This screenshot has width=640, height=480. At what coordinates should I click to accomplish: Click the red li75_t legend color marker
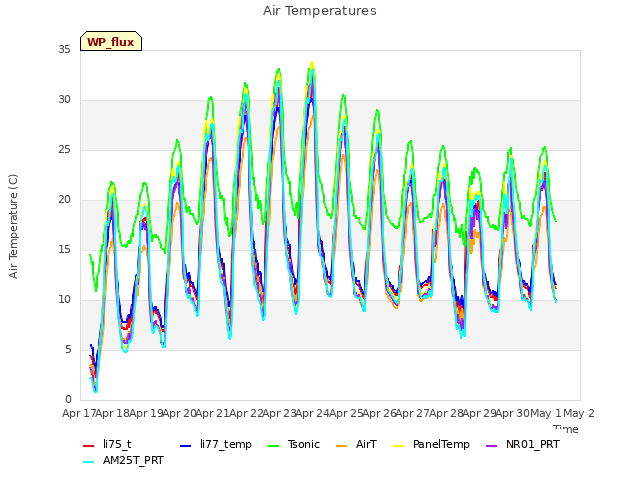click(x=89, y=446)
